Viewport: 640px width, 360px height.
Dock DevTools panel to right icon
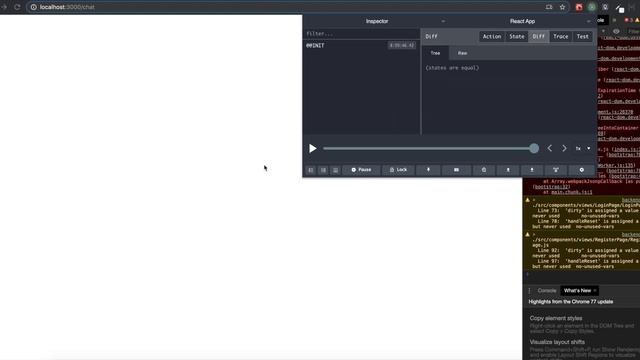point(323,170)
